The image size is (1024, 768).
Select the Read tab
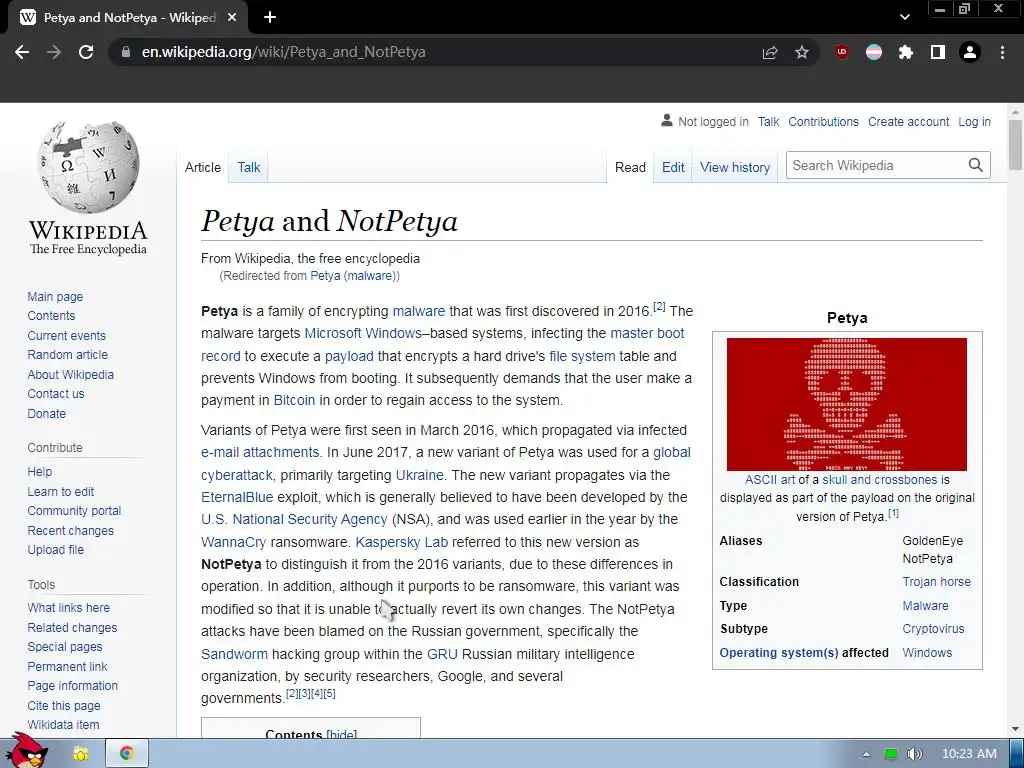(x=630, y=167)
